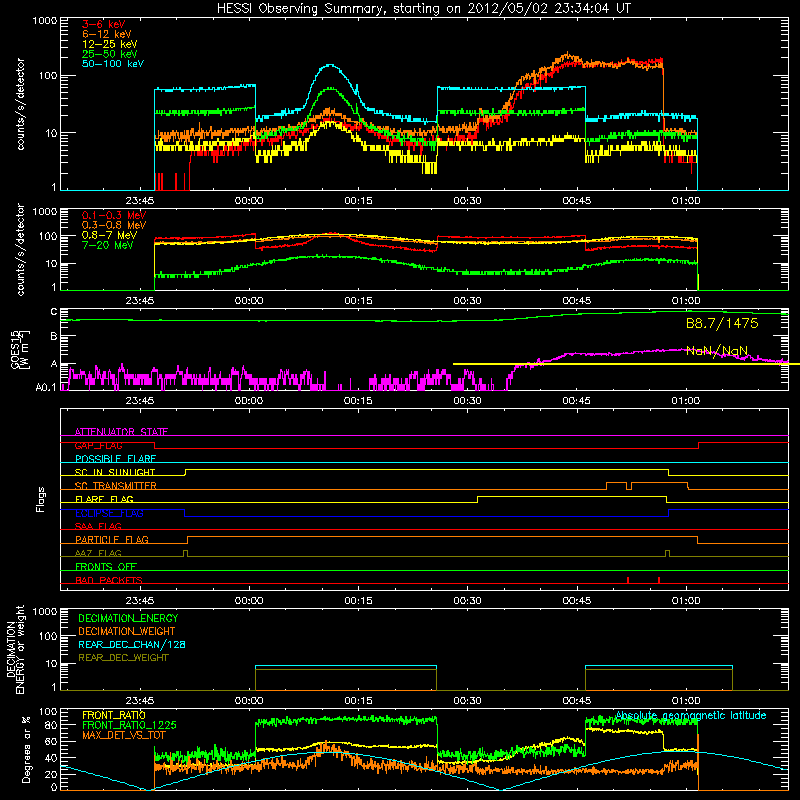Viewport: 800px width, 800px height.
Task: Click the 0.1-0.3 MeV legend entry
Action: [114, 215]
